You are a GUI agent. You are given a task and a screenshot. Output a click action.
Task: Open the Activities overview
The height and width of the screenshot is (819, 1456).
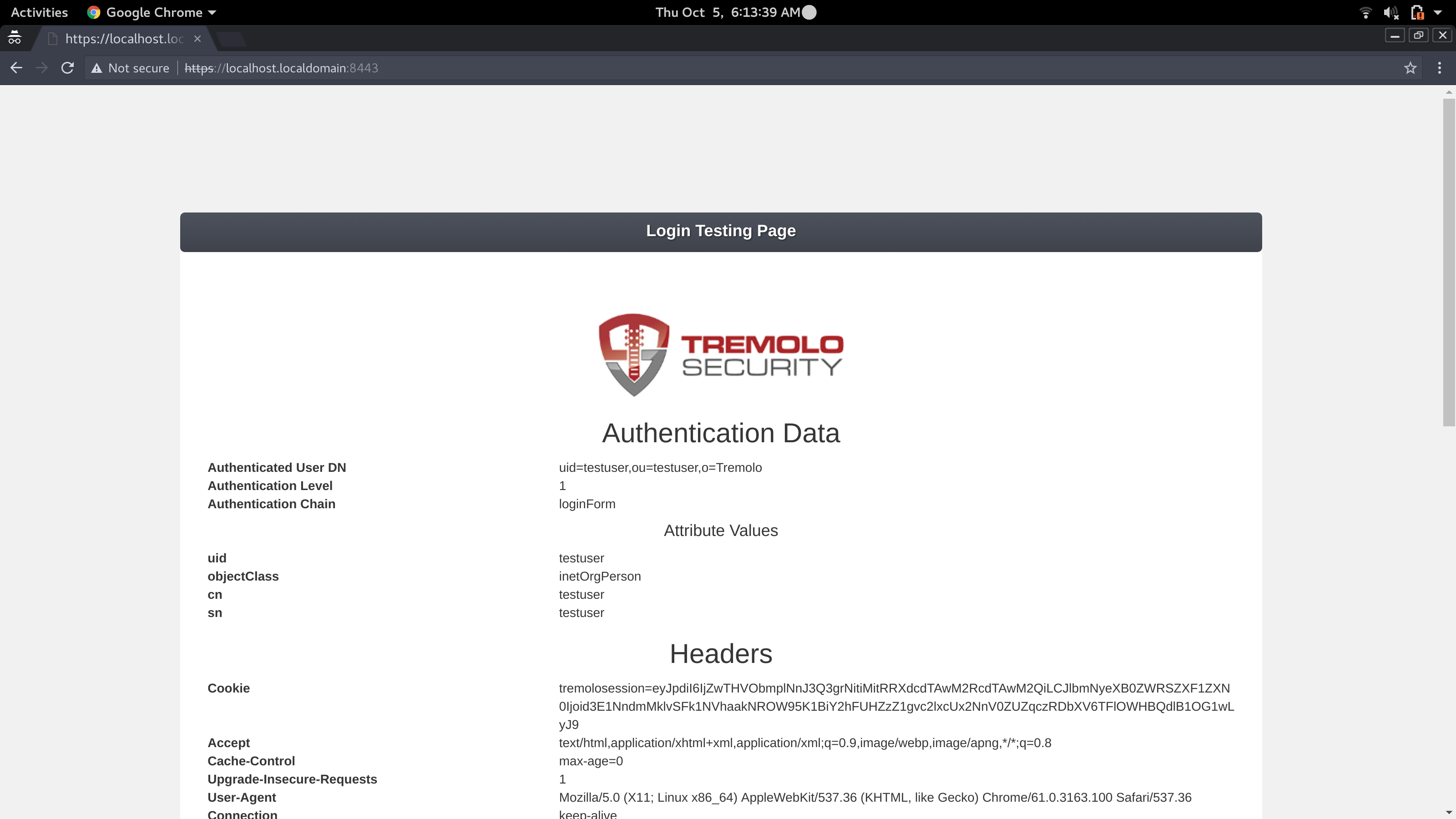[39, 12]
